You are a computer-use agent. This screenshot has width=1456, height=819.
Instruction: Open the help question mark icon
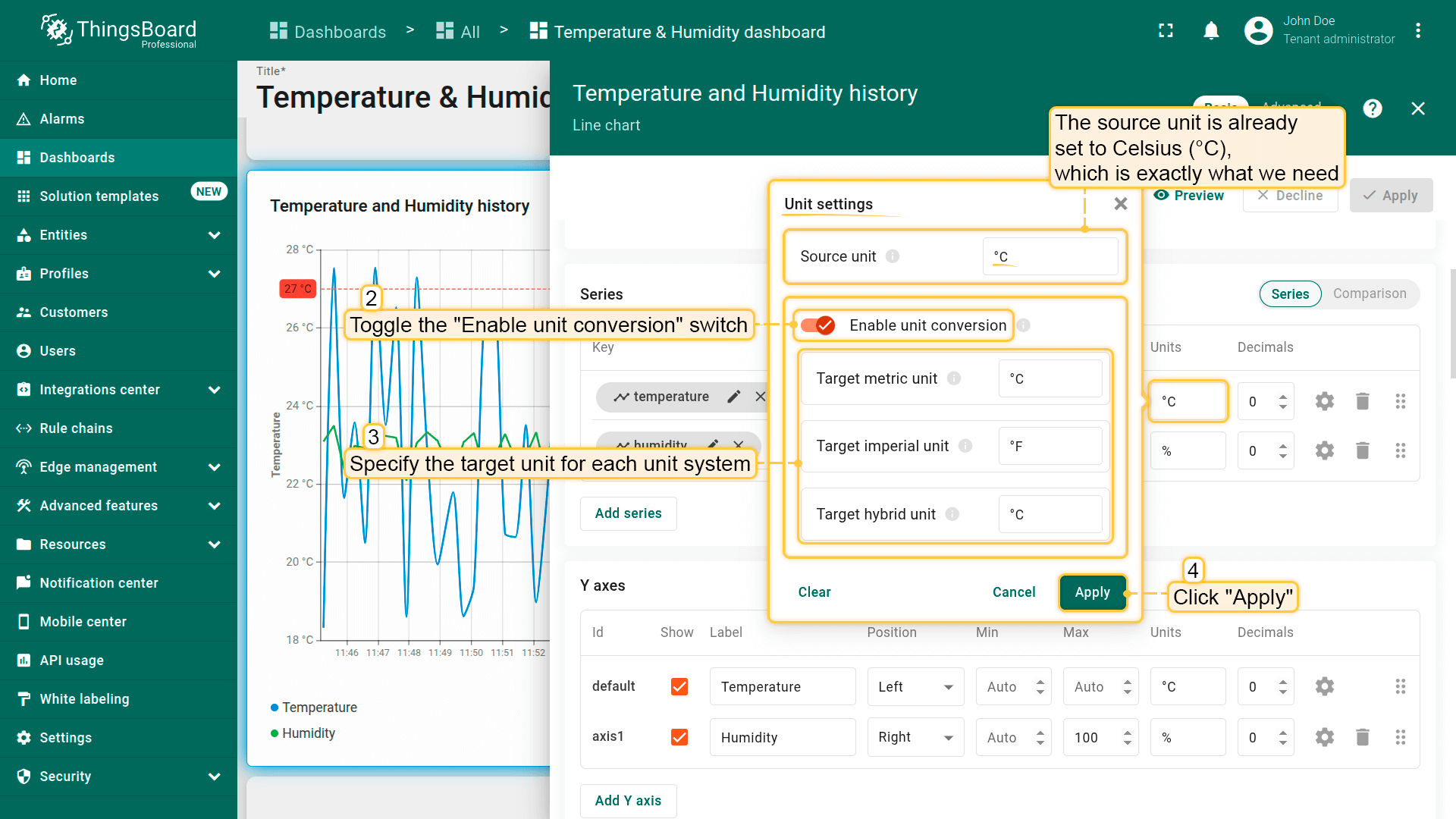point(1372,108)
